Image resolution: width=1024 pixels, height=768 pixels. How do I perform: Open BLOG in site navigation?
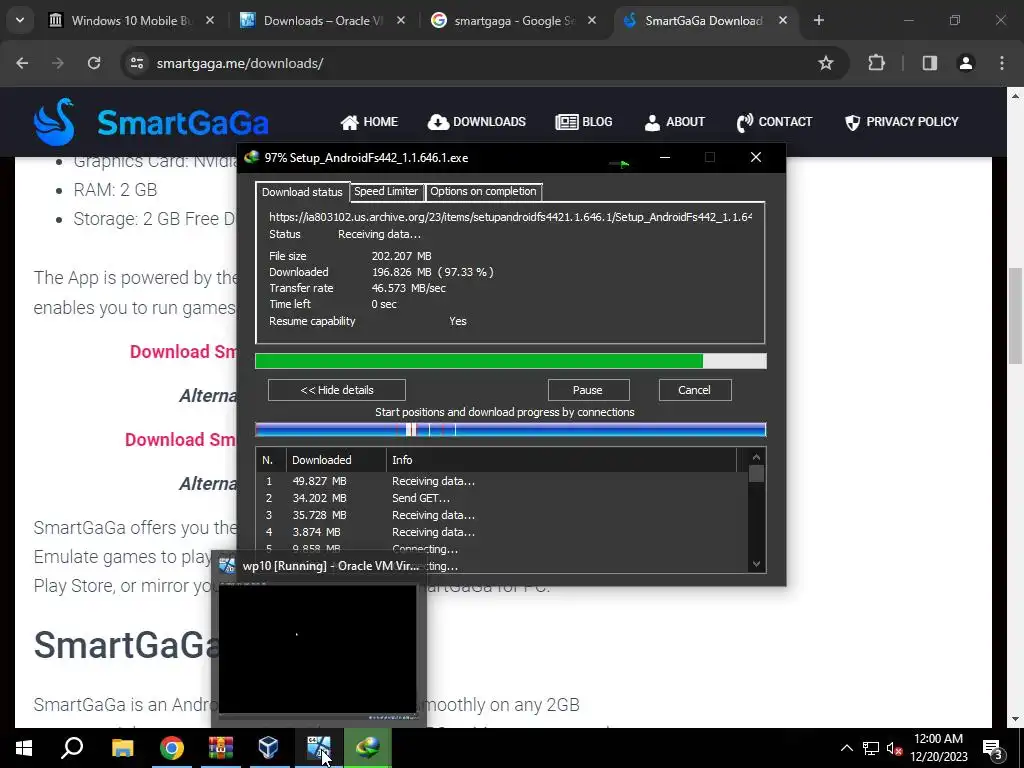coord(584,122)
